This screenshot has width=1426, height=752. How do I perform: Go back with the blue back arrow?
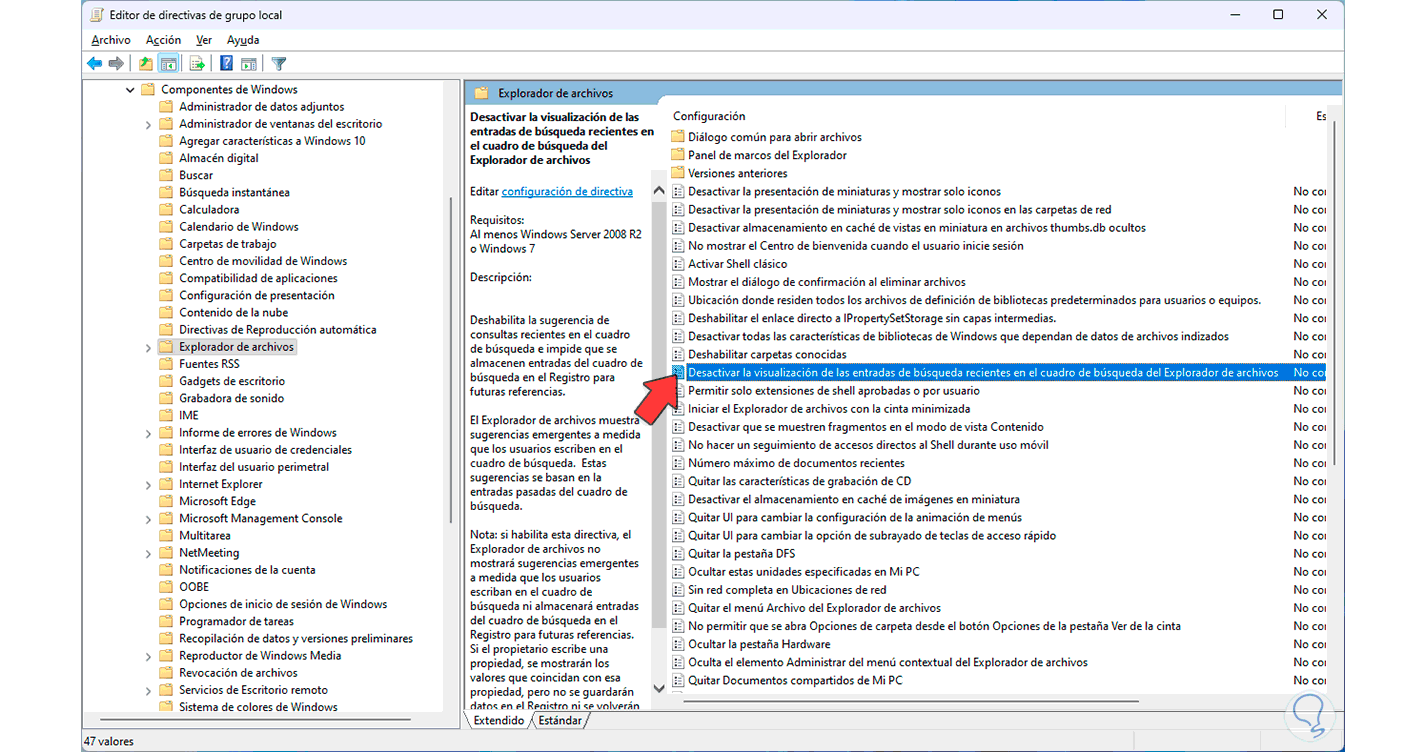point(94,64)
